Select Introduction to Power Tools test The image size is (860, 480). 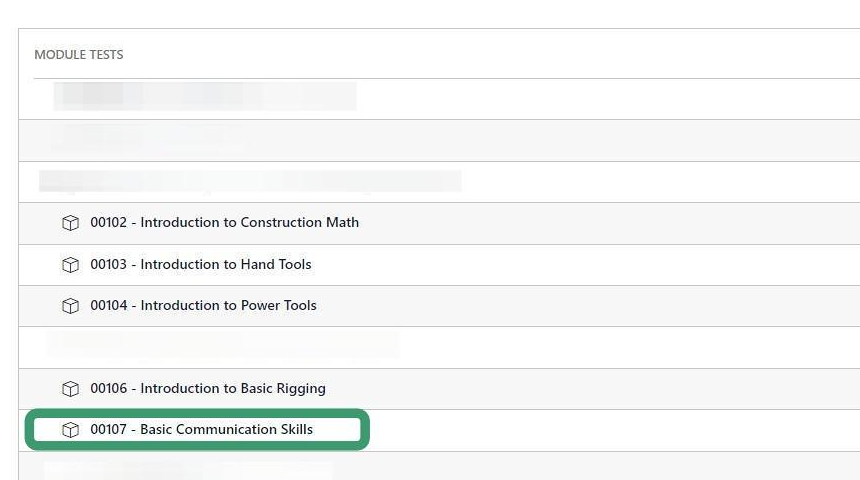point(228,306)
